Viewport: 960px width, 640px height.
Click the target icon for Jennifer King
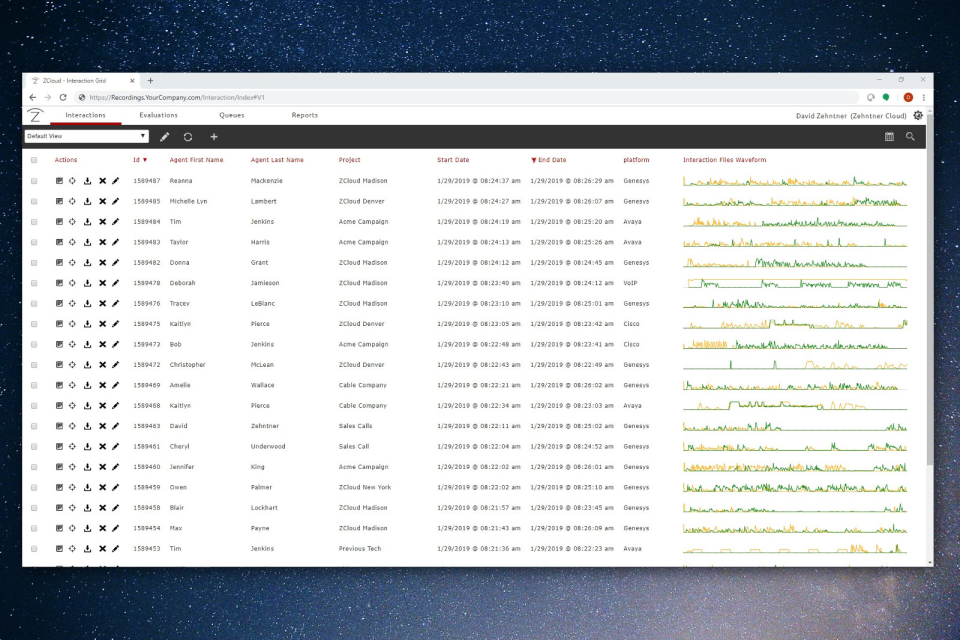tap(72, 467)
